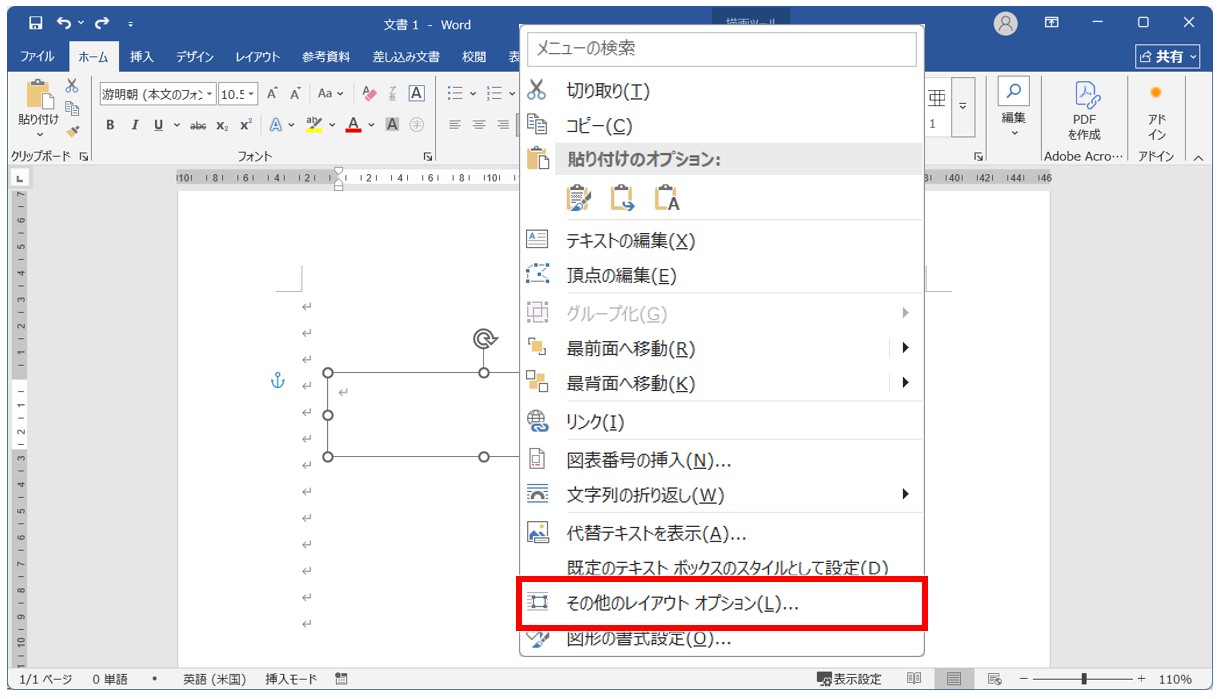Select the format painter brush
1225x699 pixels.
pos(72,131)
